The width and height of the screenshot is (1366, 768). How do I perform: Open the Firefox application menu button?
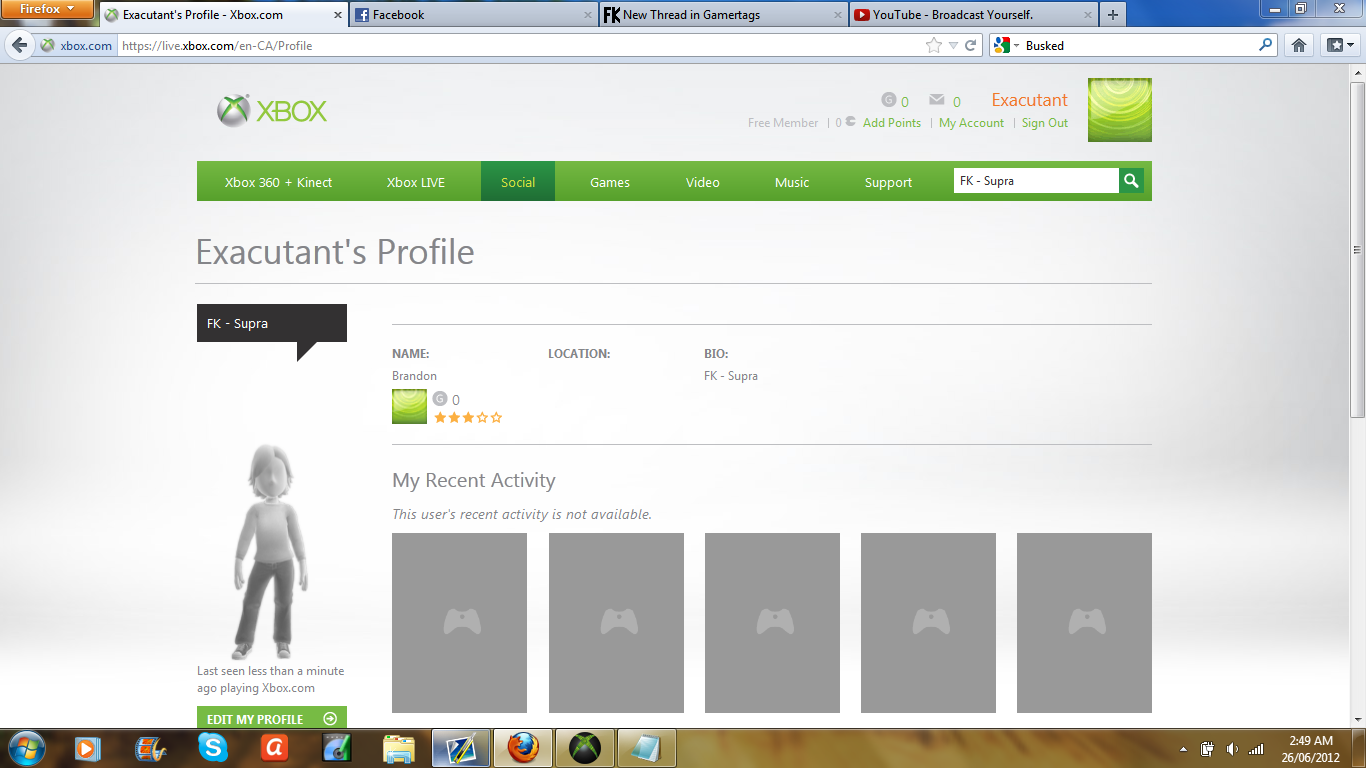click(47, 10)
